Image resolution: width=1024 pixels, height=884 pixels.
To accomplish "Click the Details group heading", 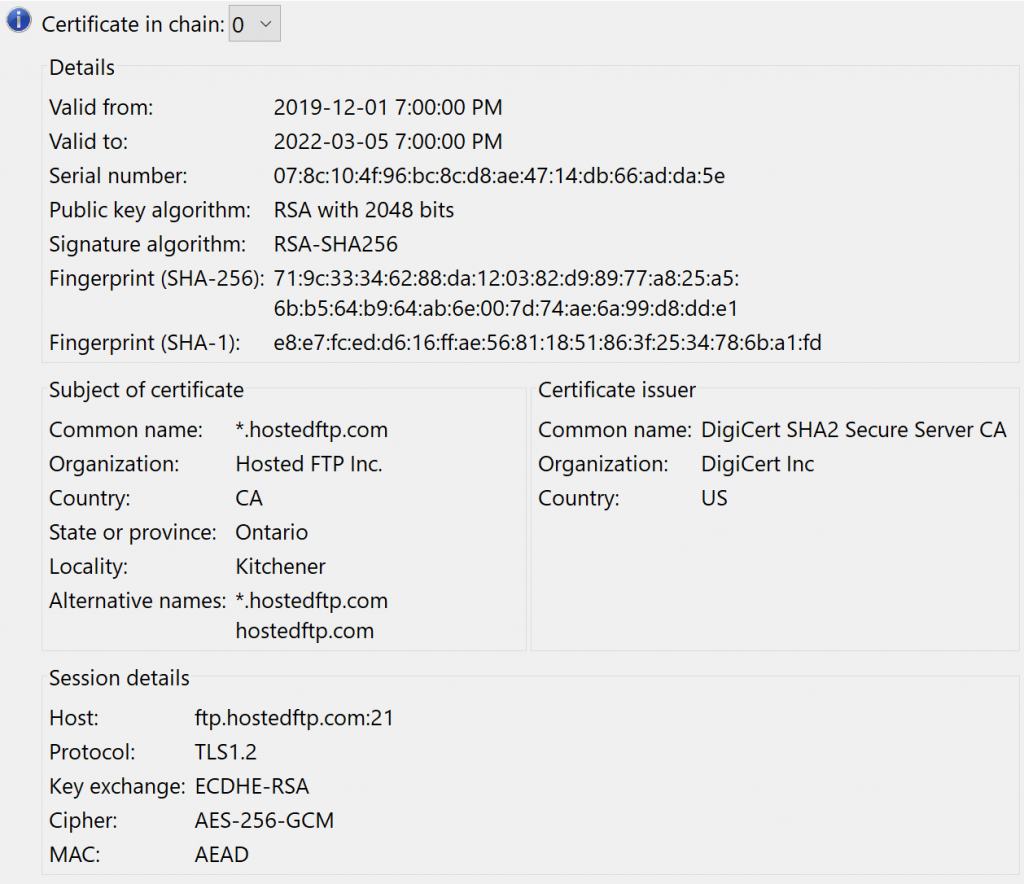I will tap(82, 67).
